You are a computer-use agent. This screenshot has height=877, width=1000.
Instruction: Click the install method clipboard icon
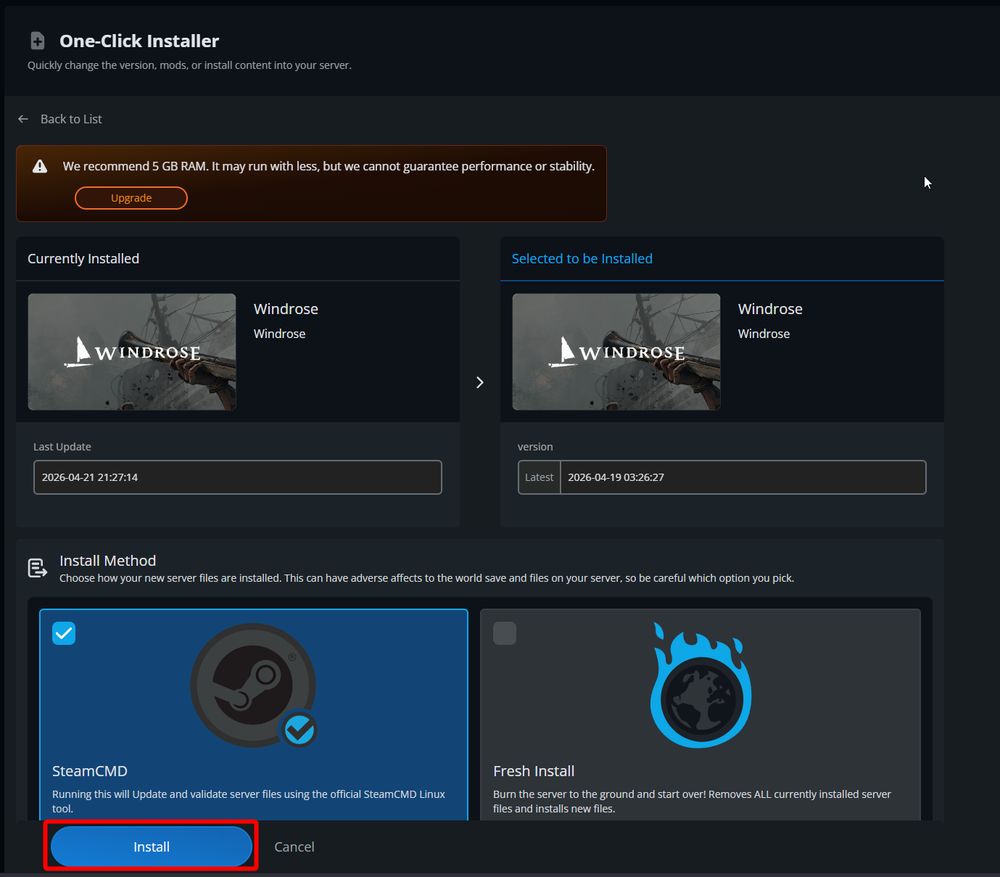[x=37, y=567]
